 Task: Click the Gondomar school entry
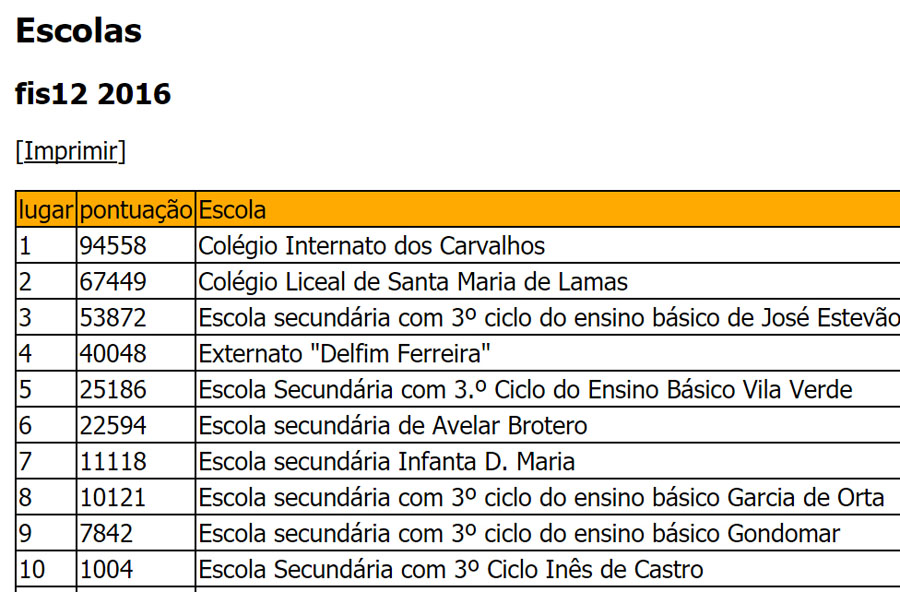pos(519,534)
